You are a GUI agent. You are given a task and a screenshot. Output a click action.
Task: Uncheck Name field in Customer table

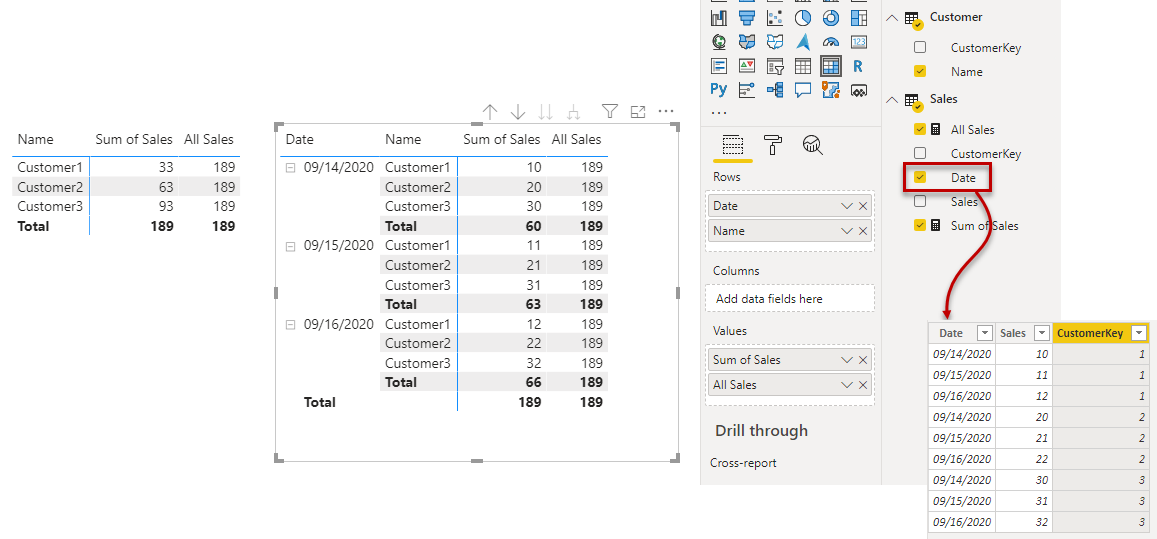920,72
